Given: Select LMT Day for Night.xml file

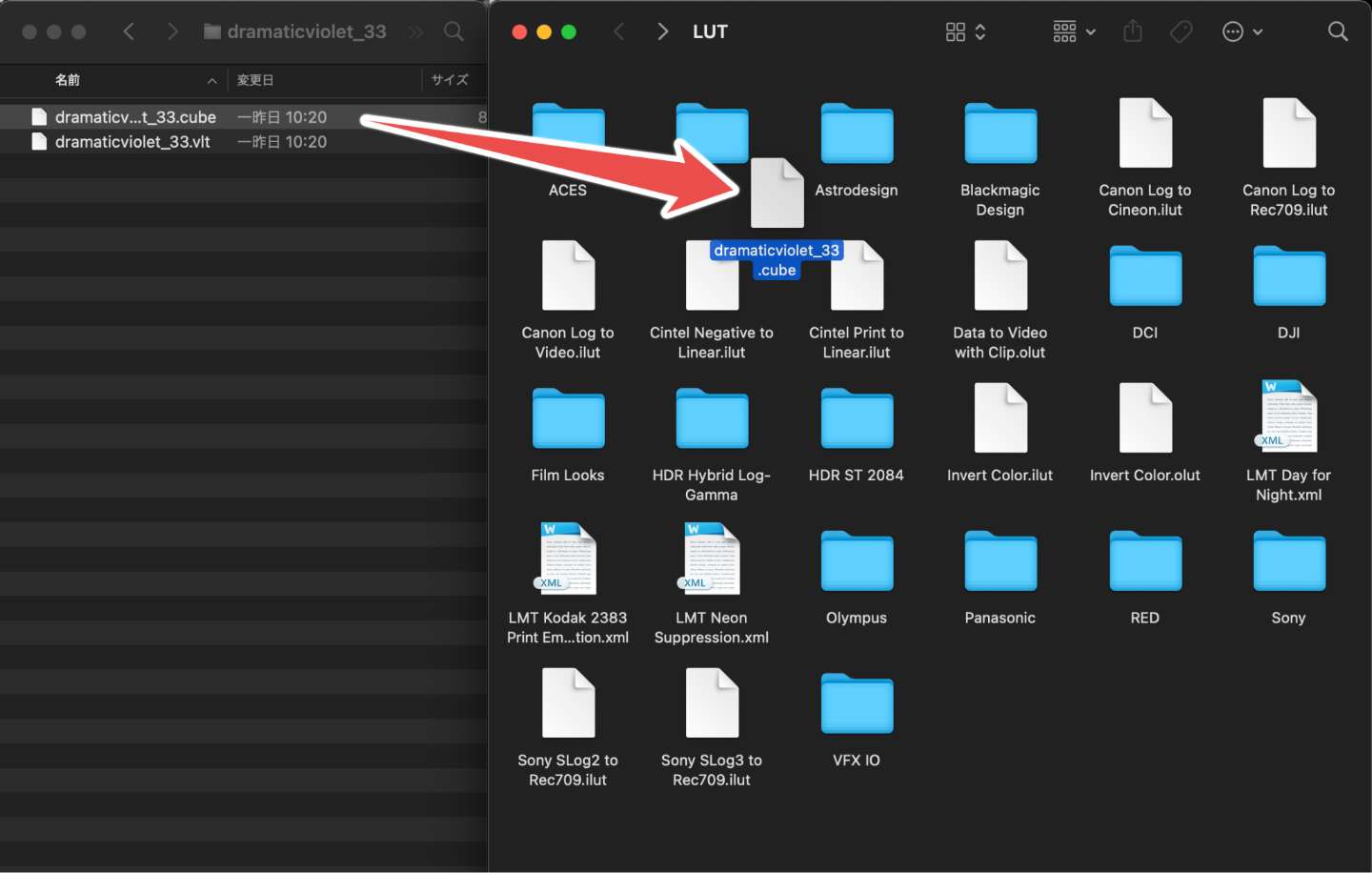Looking at the screenshot, I should click(x=1289, y=416).
